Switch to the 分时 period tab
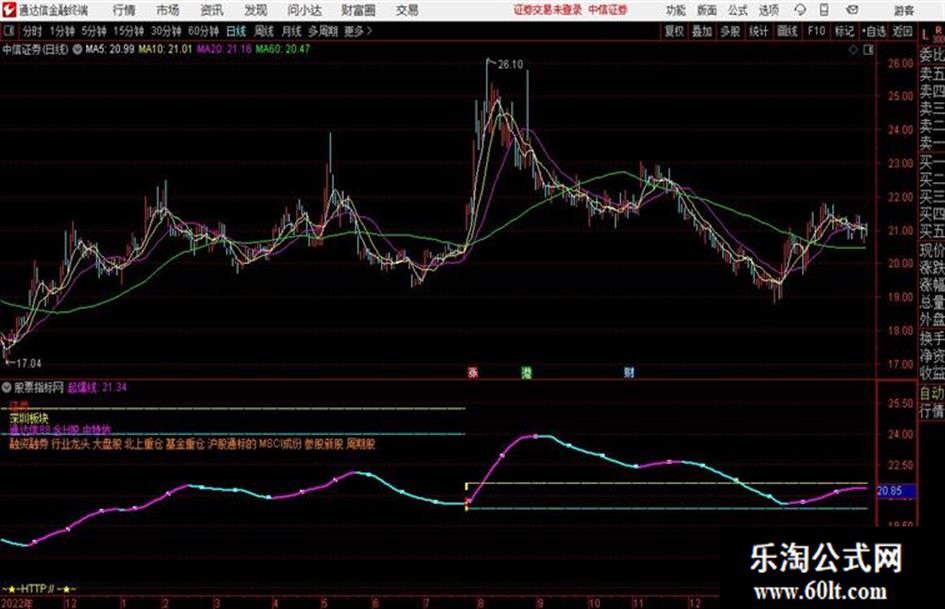The height and width of the screenshot is (609, 945). click(32, 31)
